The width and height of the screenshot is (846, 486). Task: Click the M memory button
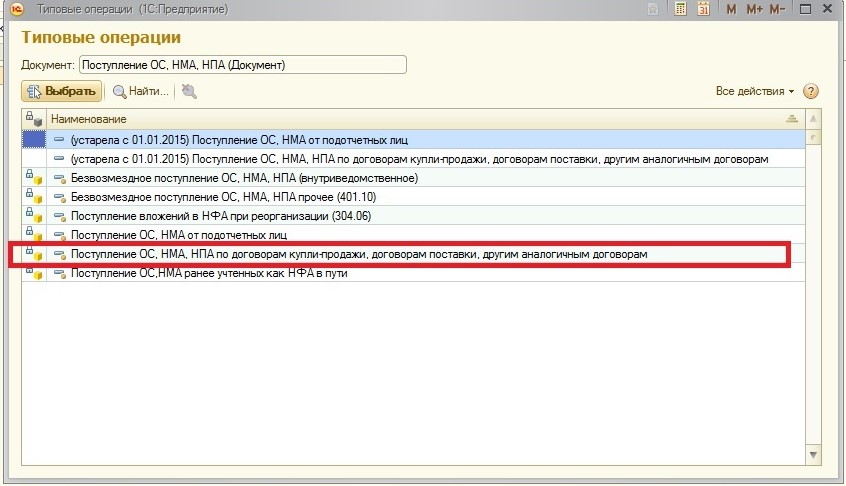click(731, 9)
